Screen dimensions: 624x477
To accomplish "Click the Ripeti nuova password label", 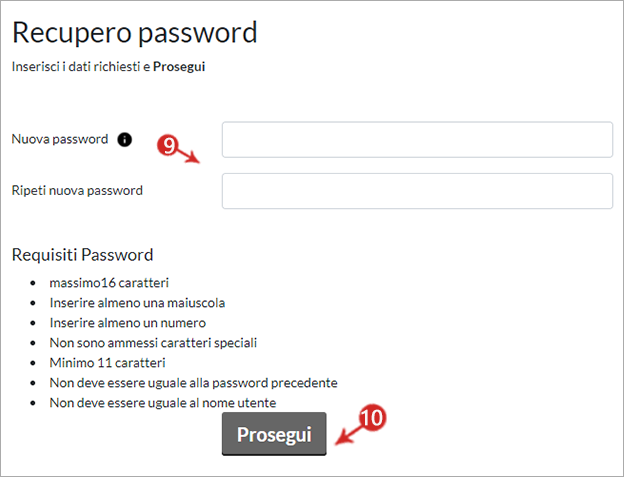I will click(x=77, y=191).
